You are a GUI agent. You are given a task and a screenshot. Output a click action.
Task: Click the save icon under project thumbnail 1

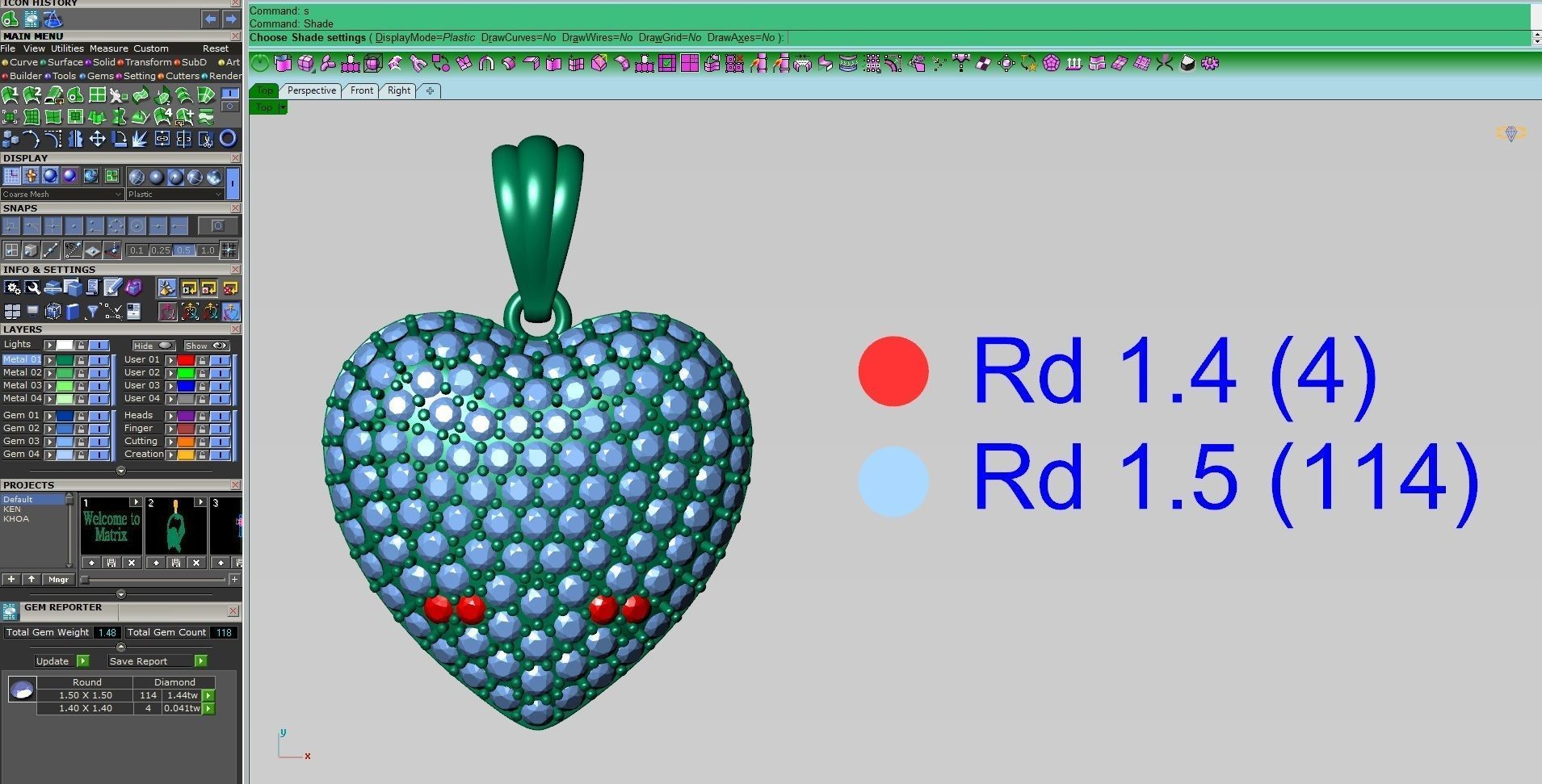tap(111, 563)
